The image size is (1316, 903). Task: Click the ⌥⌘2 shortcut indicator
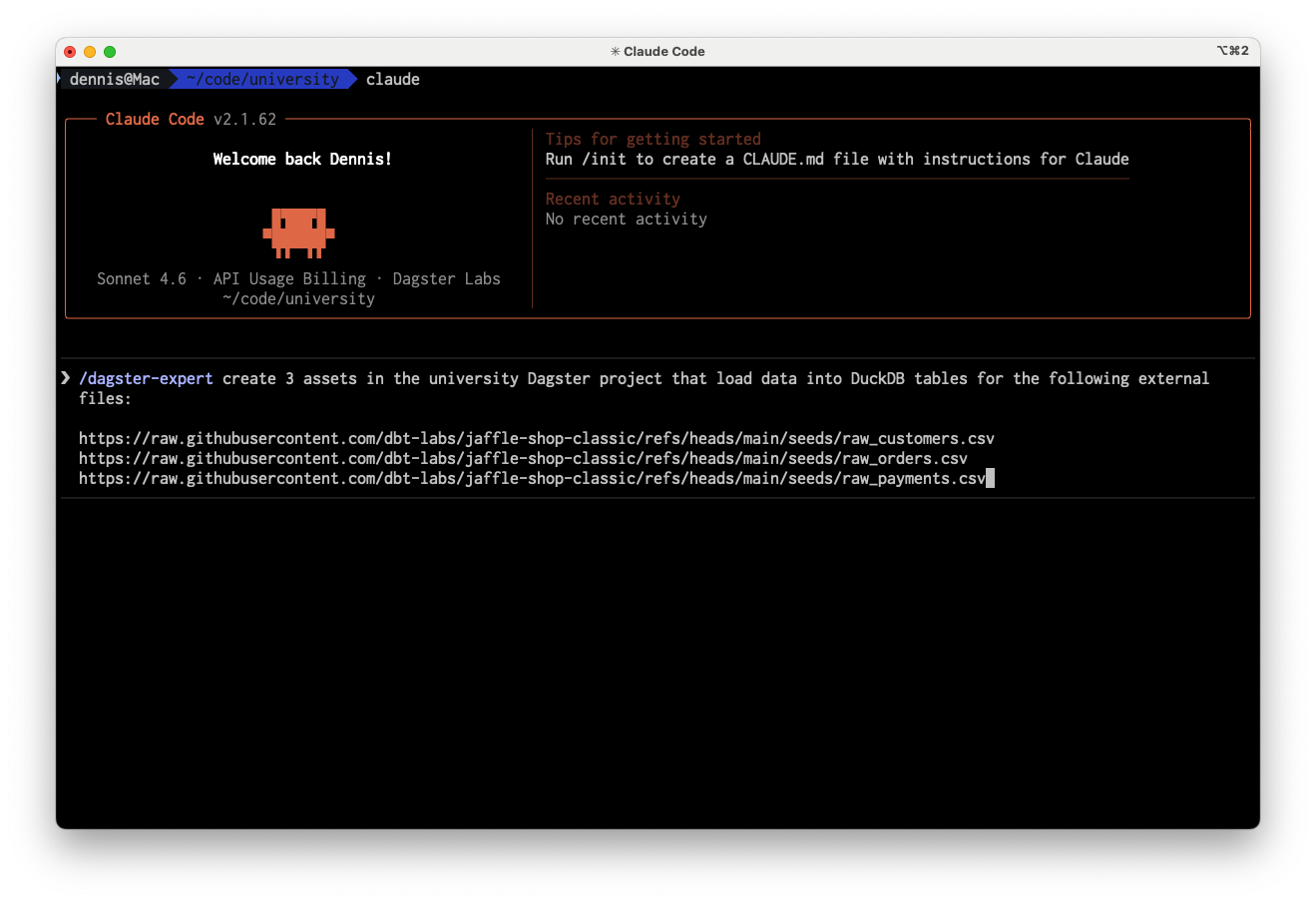tap(1232, 51)
